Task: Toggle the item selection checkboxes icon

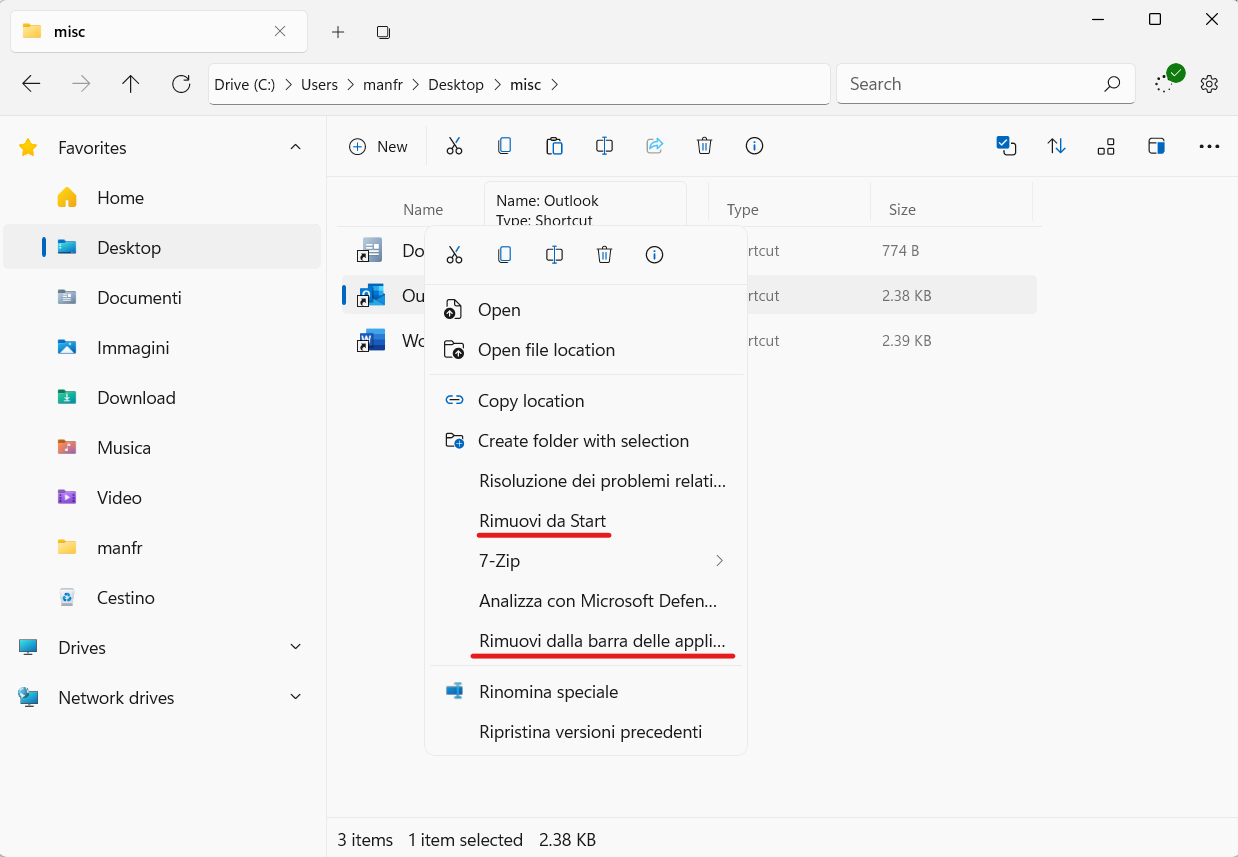Action: (1006, 146)
